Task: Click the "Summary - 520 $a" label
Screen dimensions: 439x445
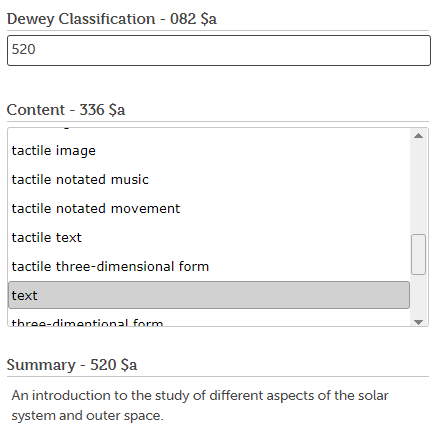Action: 72,365
